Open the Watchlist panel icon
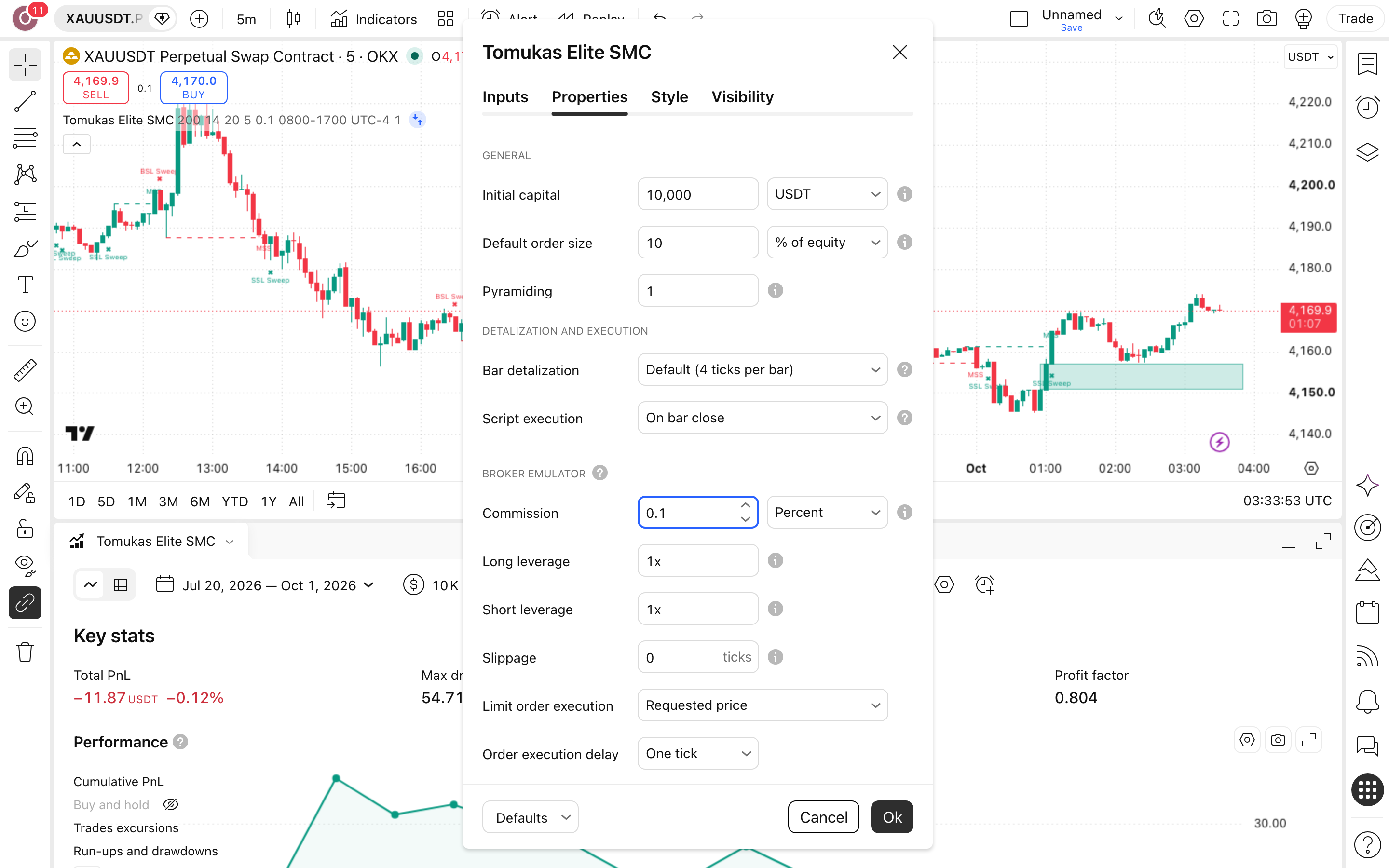The width and height of the screenshot is (1389, 868). coord(1367,64)
